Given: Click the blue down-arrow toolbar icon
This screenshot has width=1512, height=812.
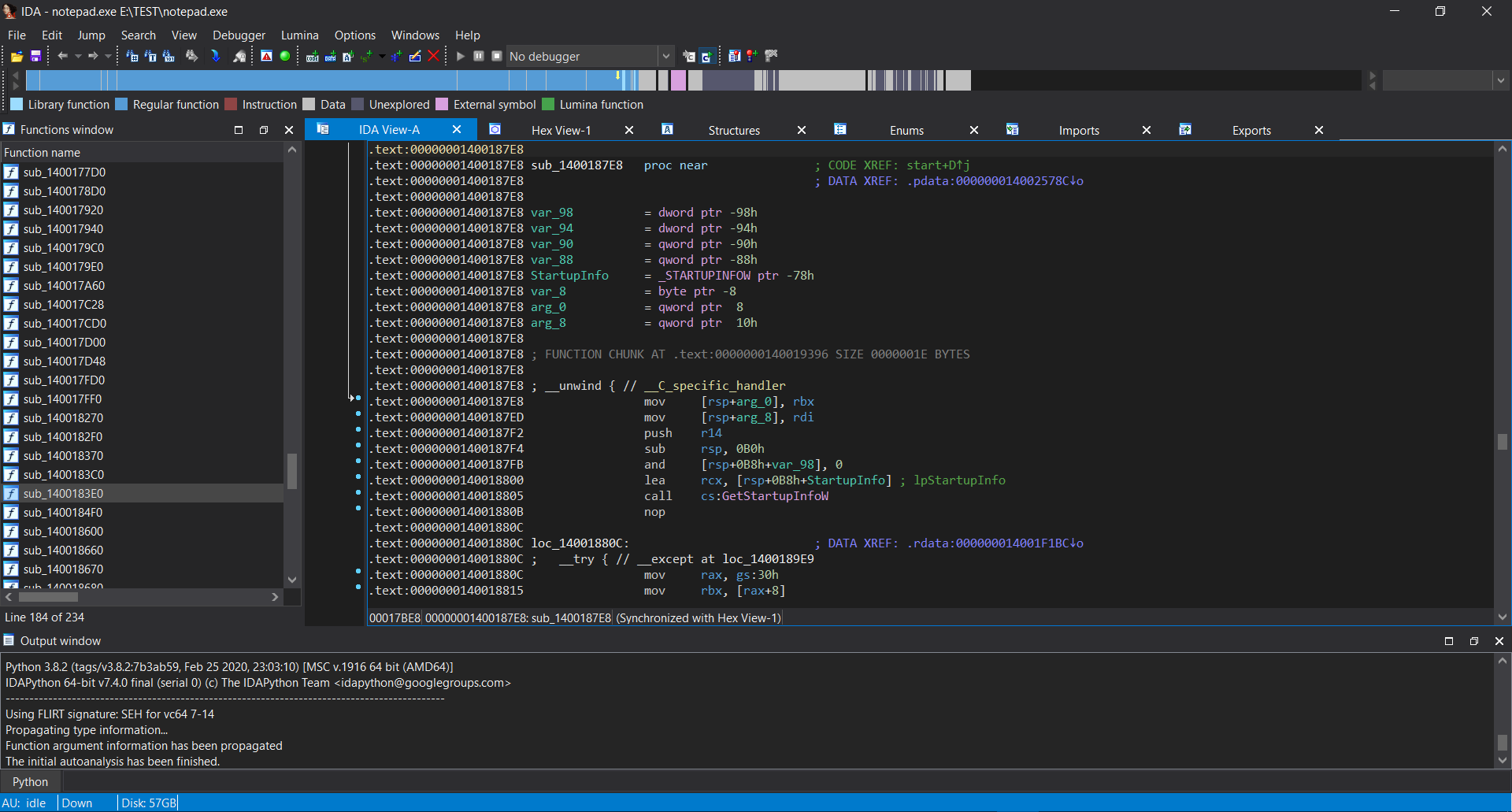Looking at the screenshot, I should point(215,56).
